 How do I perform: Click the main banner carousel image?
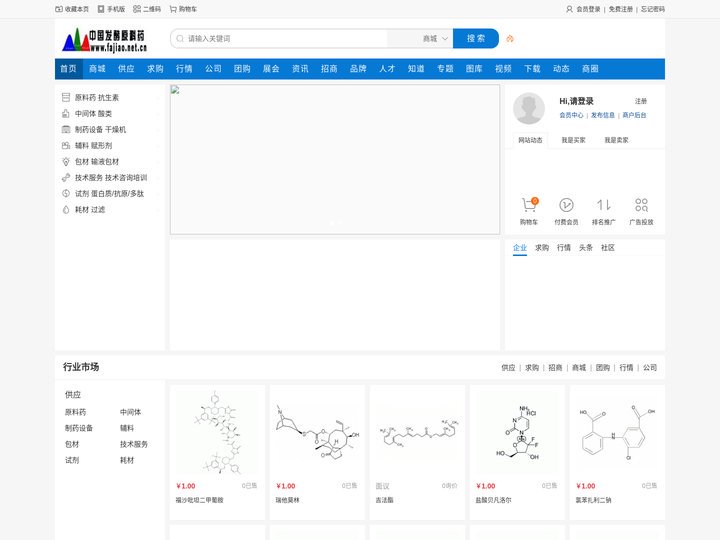tap(335, 159)
